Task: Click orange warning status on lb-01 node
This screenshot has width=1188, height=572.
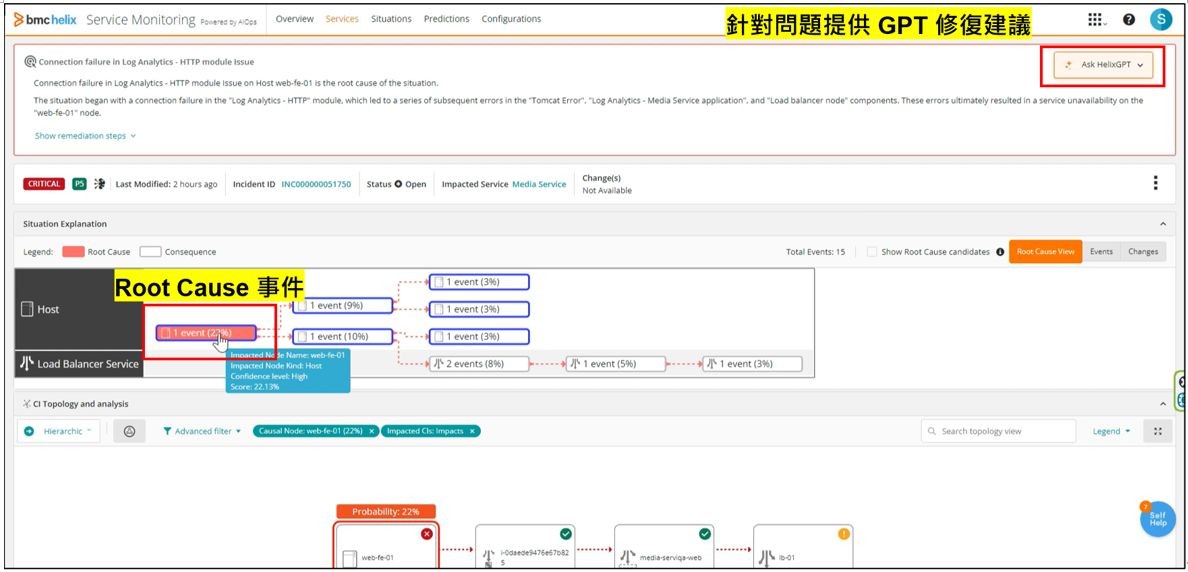Action: [843, 534]
